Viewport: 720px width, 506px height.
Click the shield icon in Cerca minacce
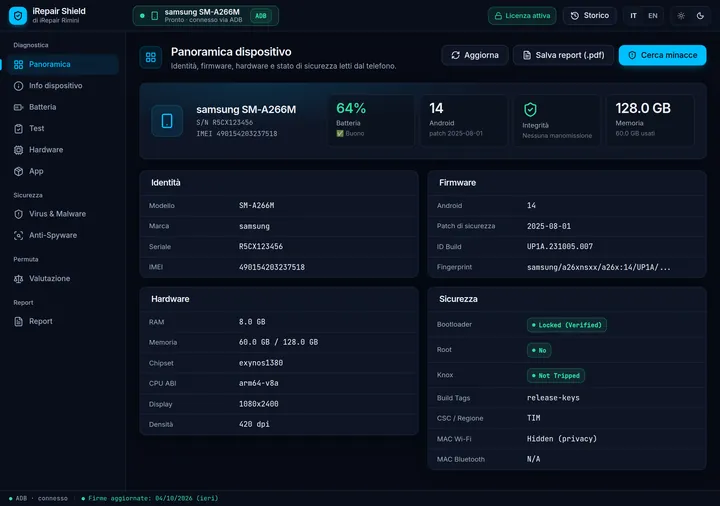coord(632,55)
